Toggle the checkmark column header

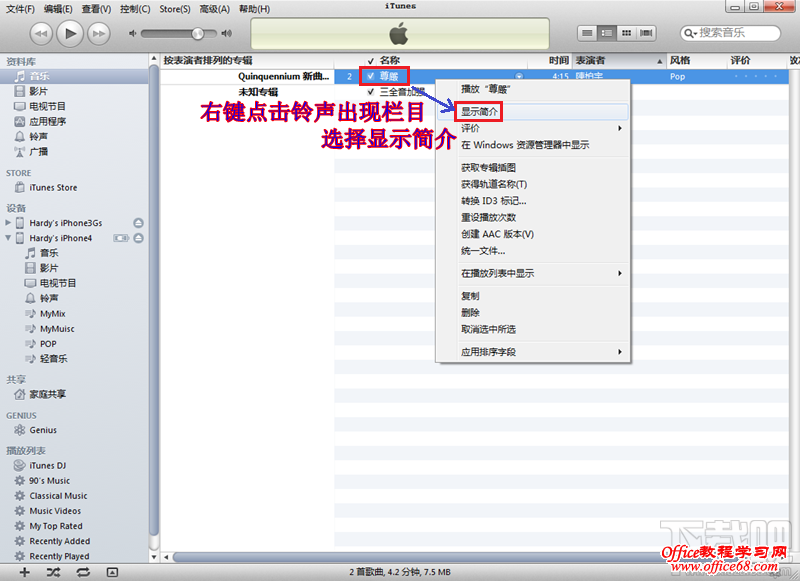(x=371, y=61)
